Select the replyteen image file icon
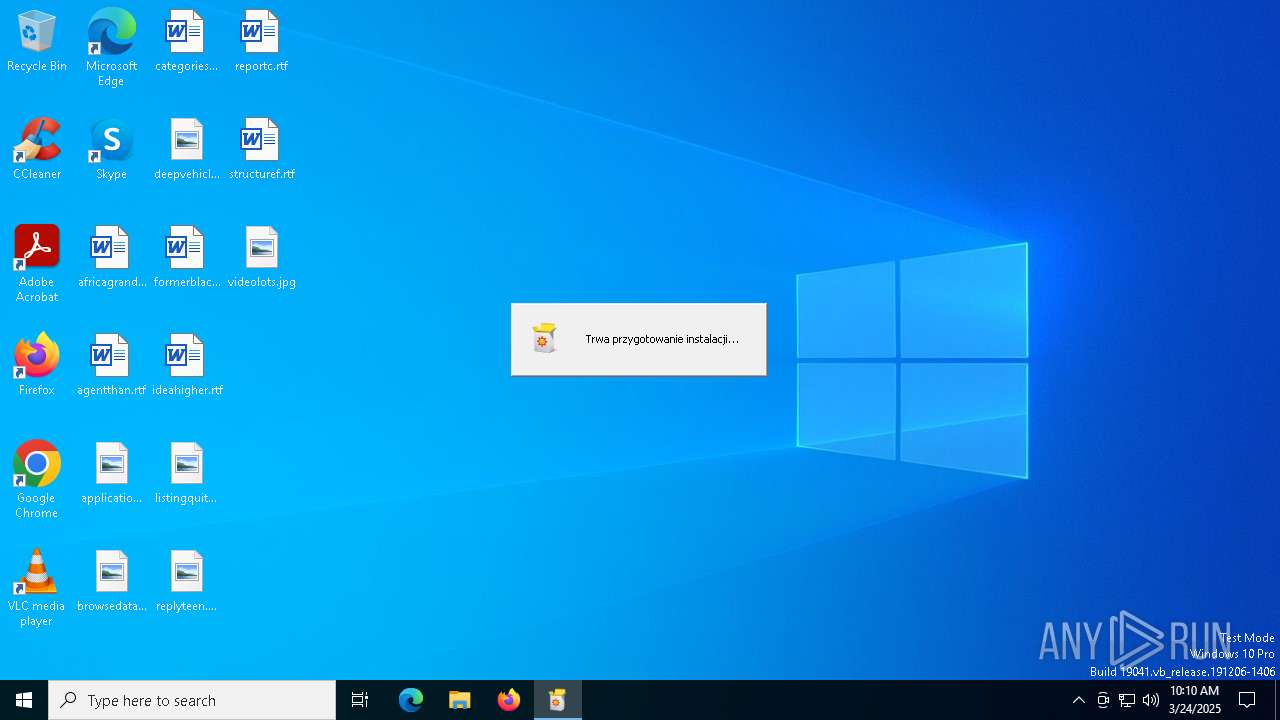The height and width of the screenshot is (720, 1280). point(186,581)
